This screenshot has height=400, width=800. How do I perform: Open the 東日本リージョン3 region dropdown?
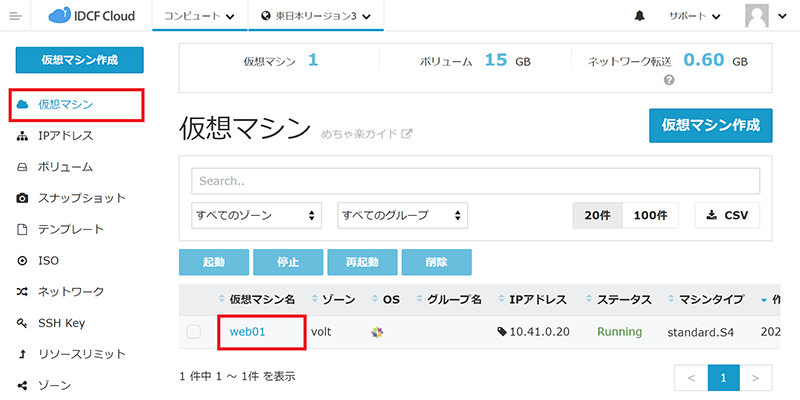(x=315, y=17)
